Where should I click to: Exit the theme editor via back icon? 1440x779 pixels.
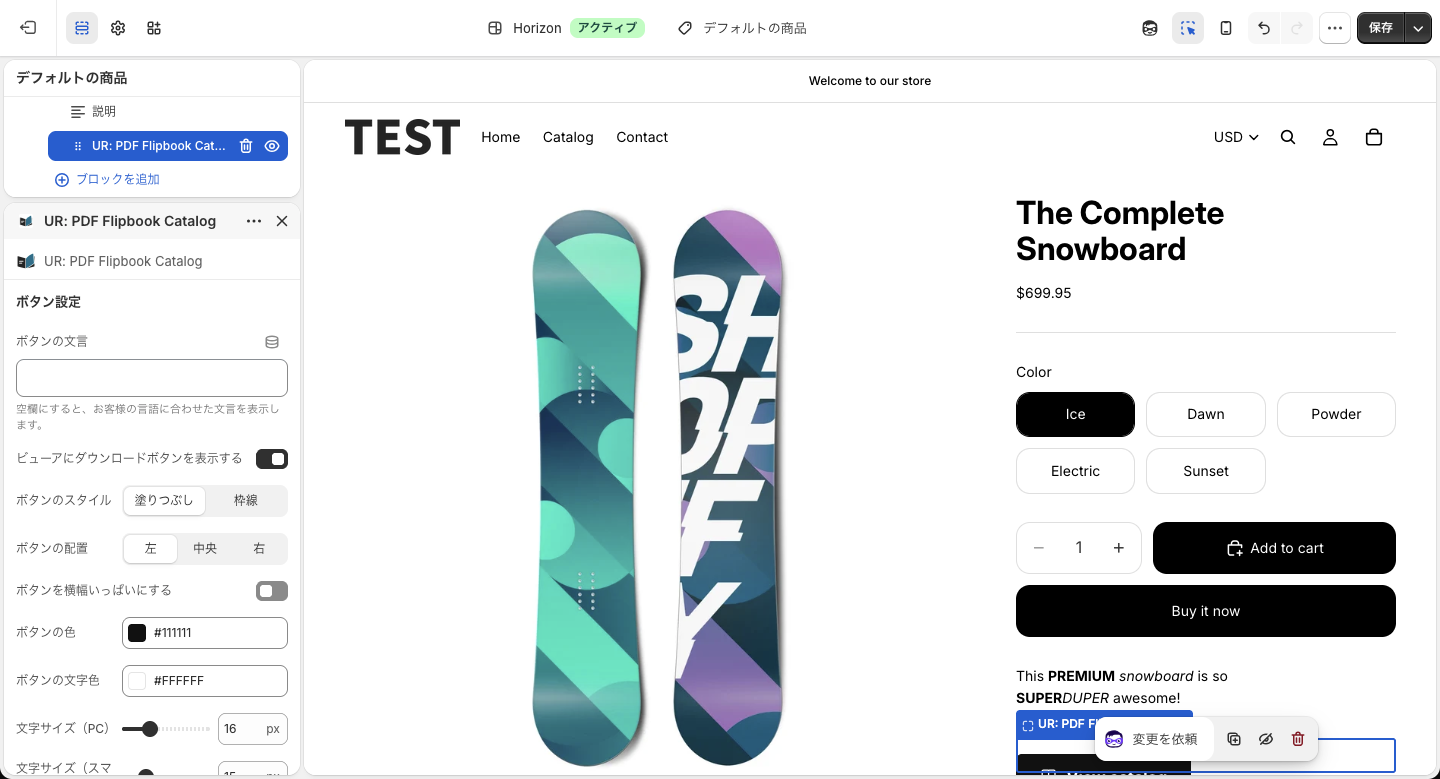click(28, 28)
